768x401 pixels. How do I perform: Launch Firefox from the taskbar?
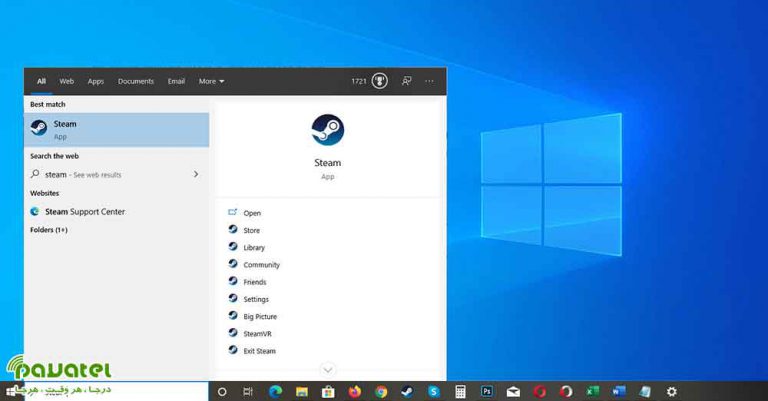pos(355,391)
